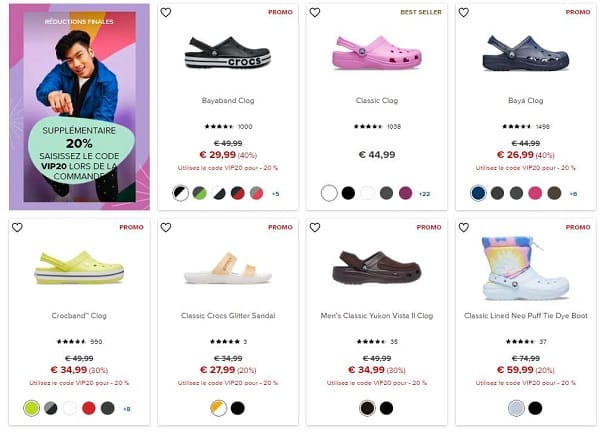Viewport: 600px width, 432px height.
Task: Select the red Crocband Clog color
Action: click(x=89, y=408)
